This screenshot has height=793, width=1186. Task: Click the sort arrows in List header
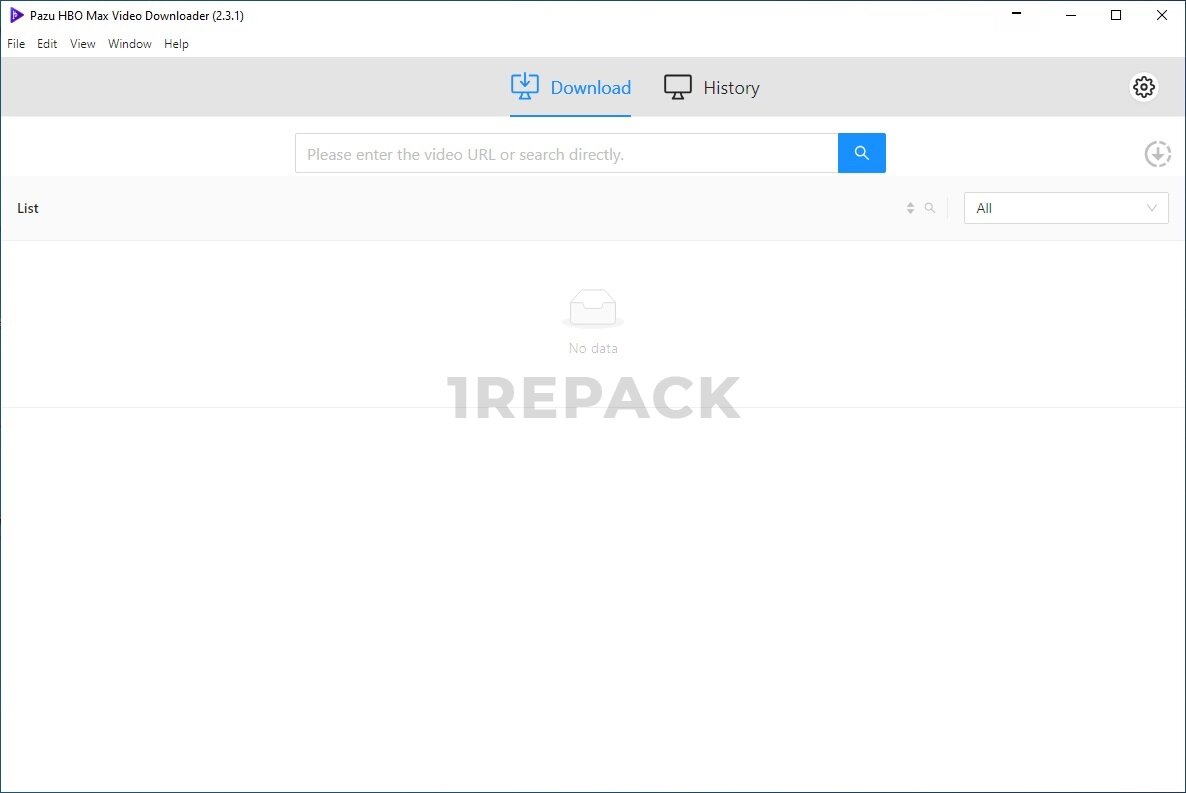click(x=910, y=208)
